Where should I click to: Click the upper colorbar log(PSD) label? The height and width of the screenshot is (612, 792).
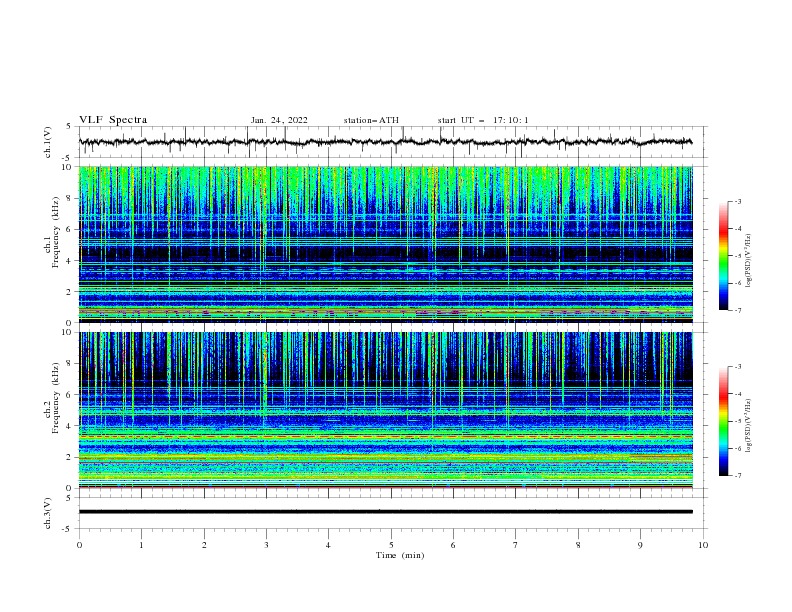click(749, 261)
